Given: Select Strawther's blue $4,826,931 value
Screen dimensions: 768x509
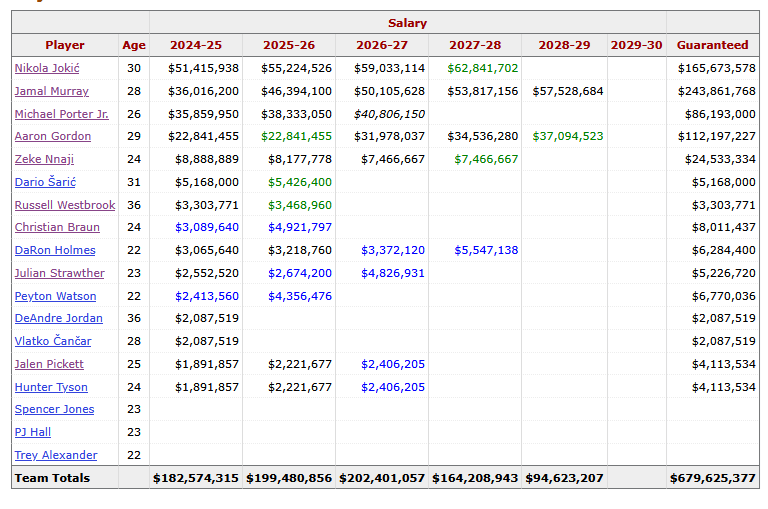Looking at the screenshot, I should point(393,273).
